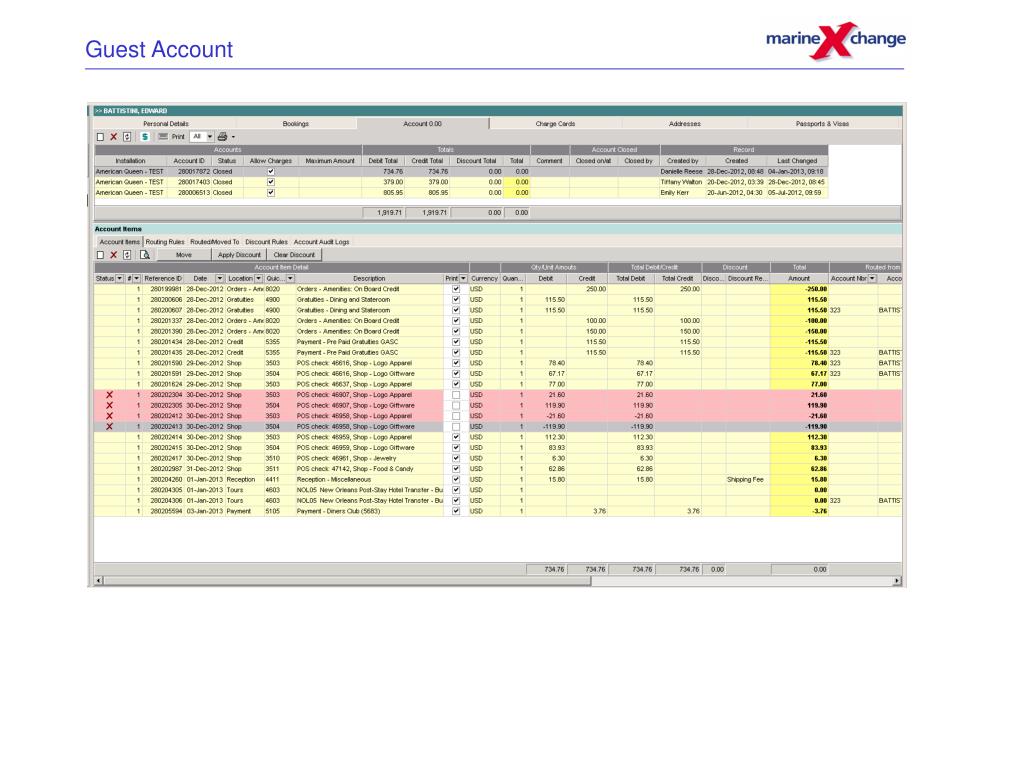This screenshot has width=1024, height=768.
Task: Click the -250.00 amount cell
Action: tap(799, 289)
